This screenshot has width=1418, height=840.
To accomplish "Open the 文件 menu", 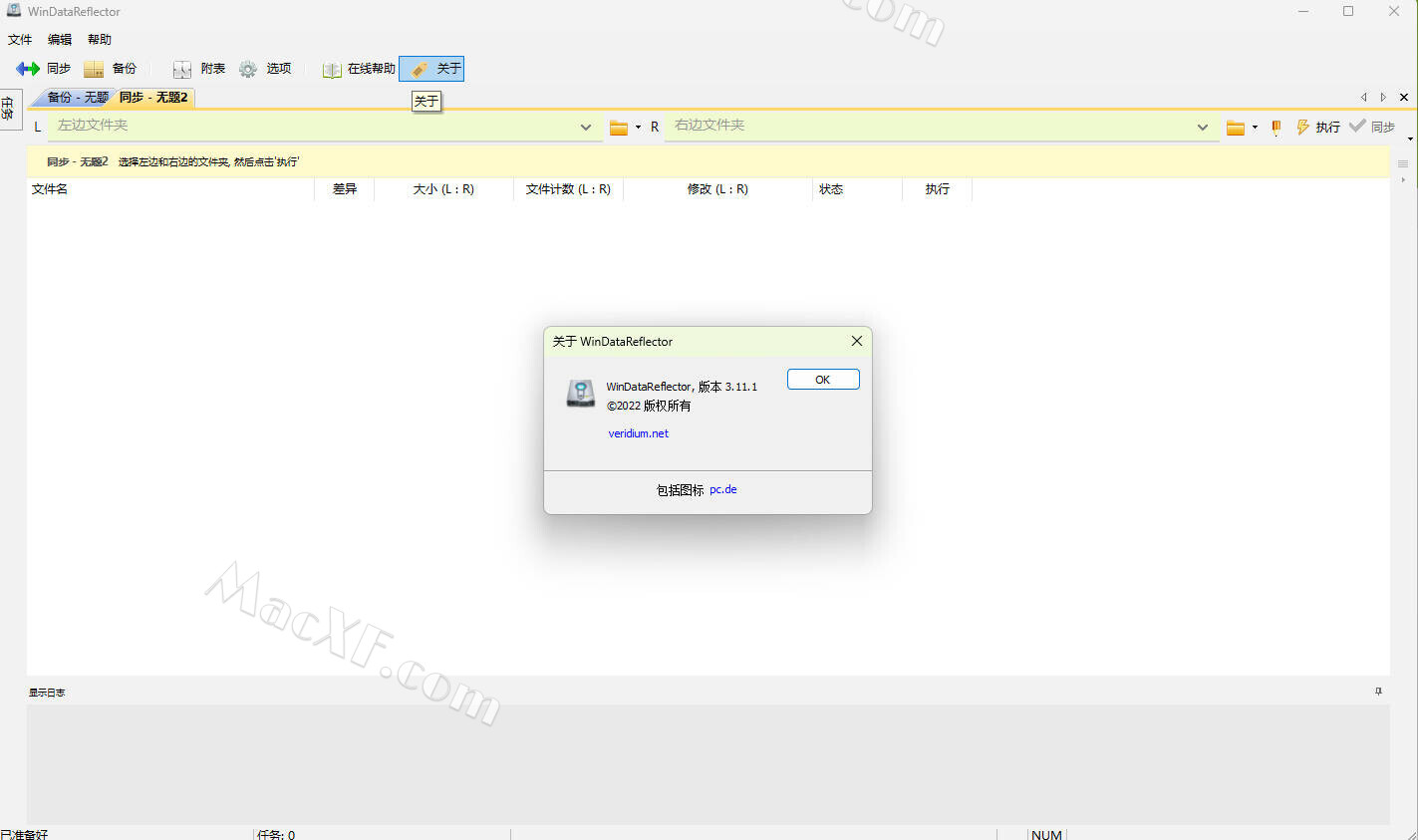I will pyautogui.click(x=20, y=40).
